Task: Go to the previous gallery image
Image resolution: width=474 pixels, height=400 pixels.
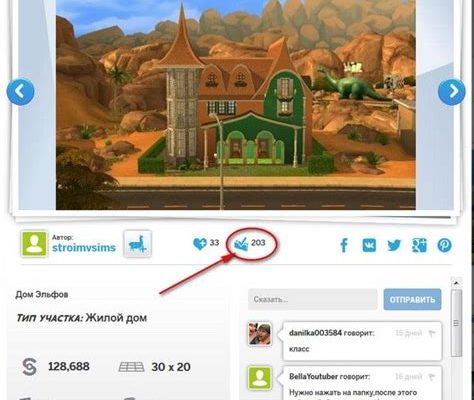Action: click(20, 91)
